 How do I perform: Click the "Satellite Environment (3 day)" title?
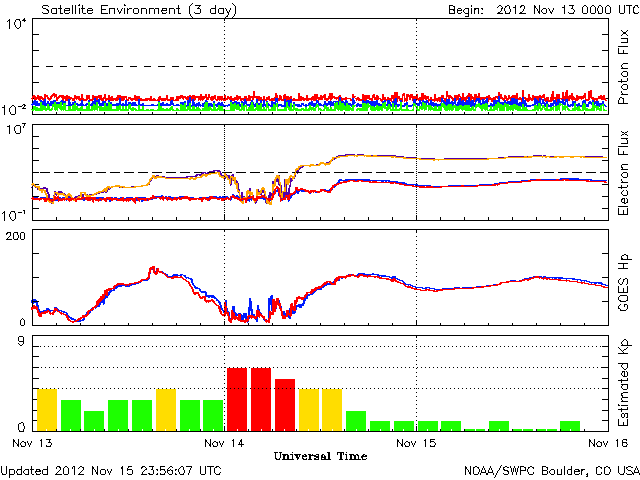coord(139,9)
